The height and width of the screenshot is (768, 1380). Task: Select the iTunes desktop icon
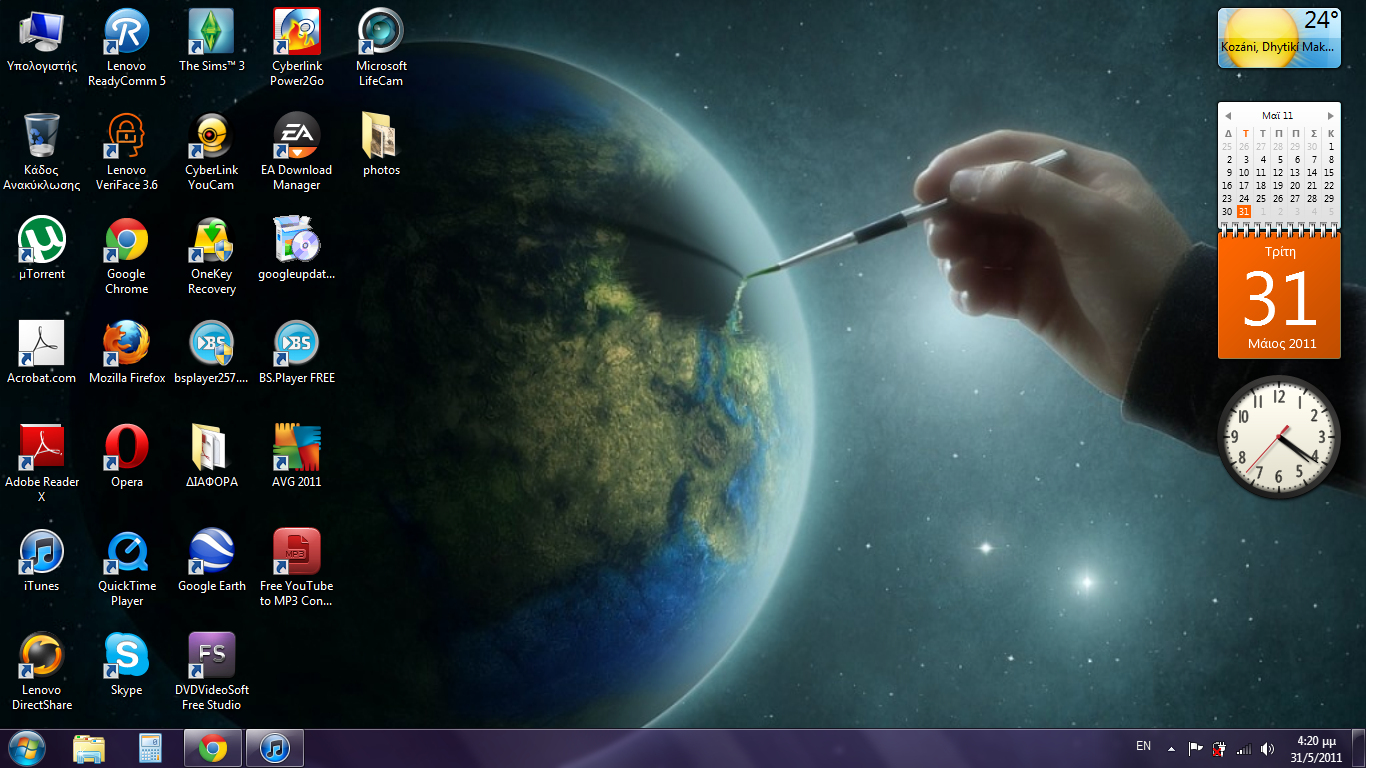[42, 561]
